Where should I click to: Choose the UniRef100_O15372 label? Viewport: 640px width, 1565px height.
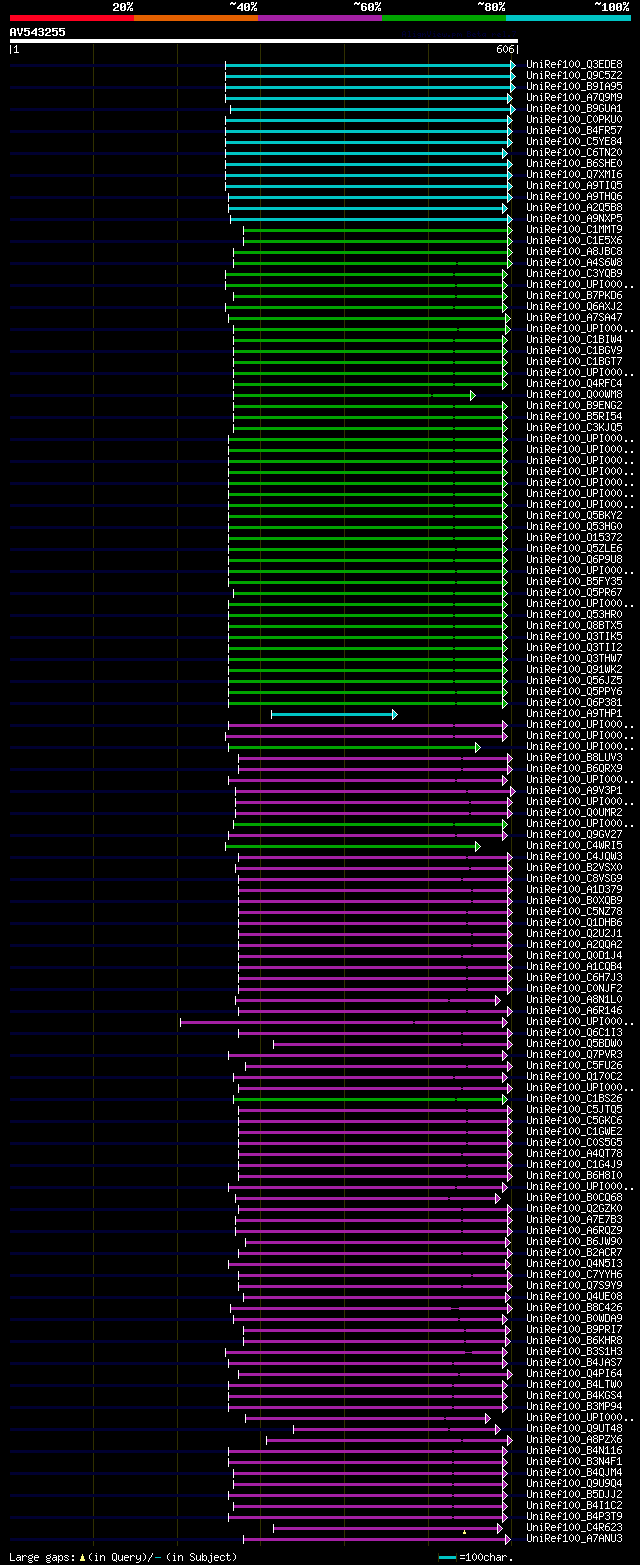click(x=574, y=537)
